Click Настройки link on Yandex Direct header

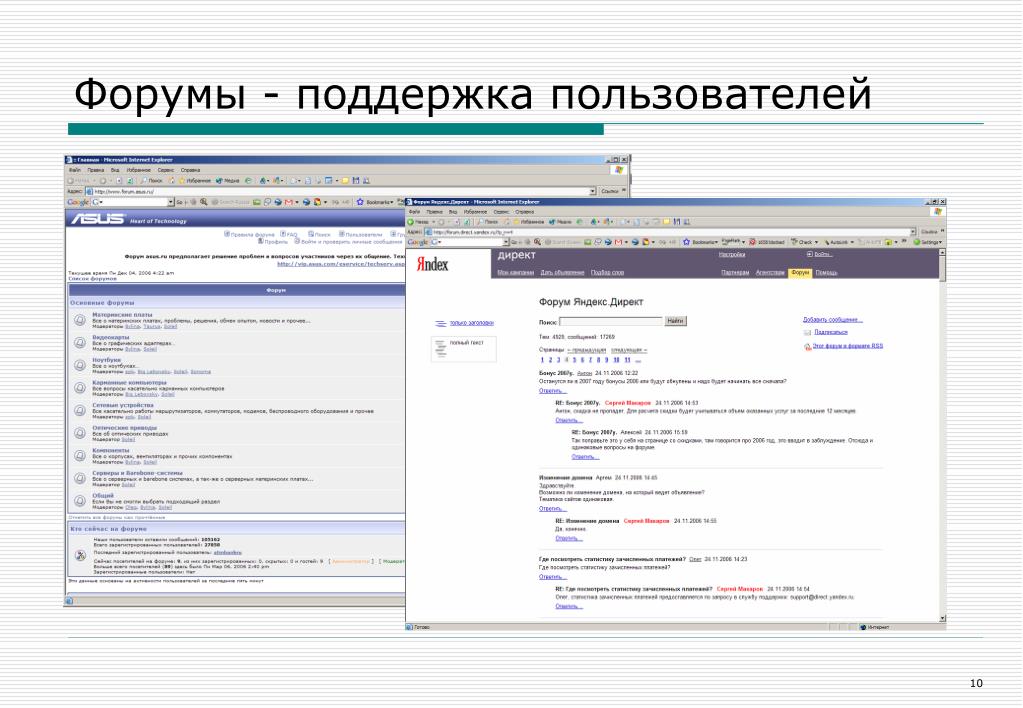(x=732, y=254)
